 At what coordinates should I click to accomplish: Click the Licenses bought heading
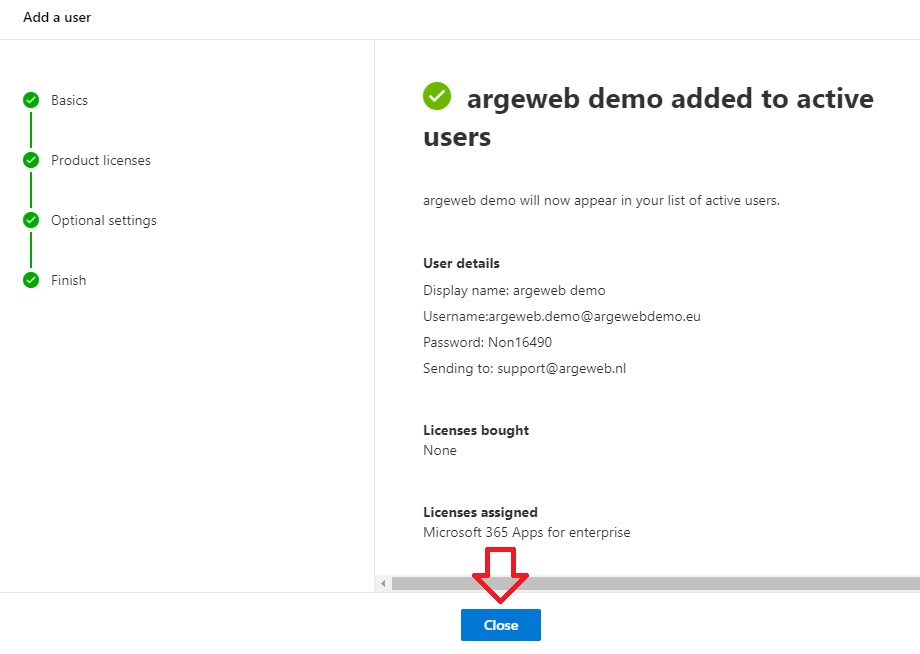tap(476, 430)
